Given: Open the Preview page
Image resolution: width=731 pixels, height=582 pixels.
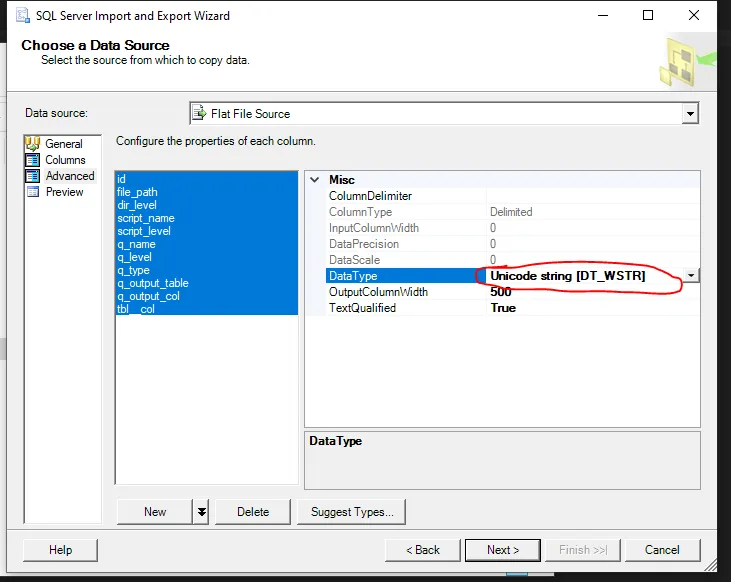Looking at the screenshot, I should (x=64, y=192).
